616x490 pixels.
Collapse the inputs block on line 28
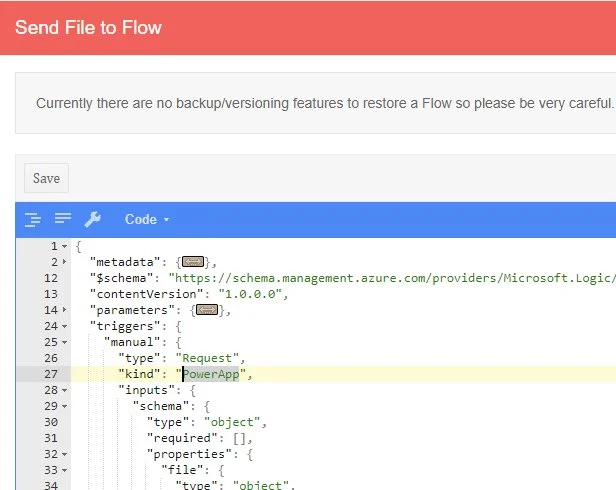pos(65,390)
